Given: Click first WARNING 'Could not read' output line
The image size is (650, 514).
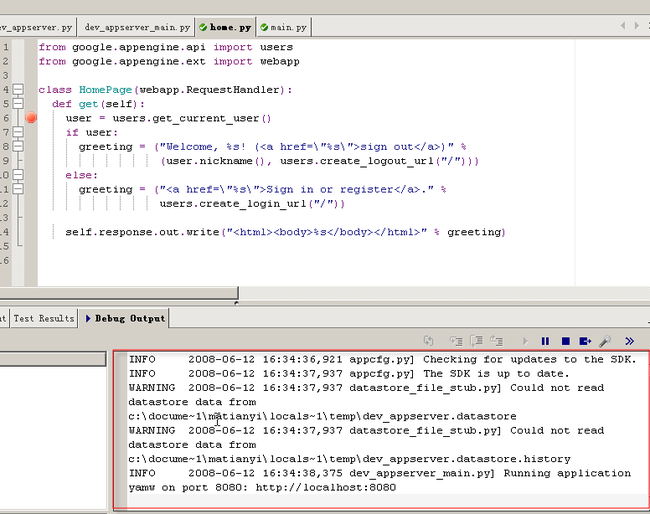Looking at the screenshot, I should [x=366, y=388].
